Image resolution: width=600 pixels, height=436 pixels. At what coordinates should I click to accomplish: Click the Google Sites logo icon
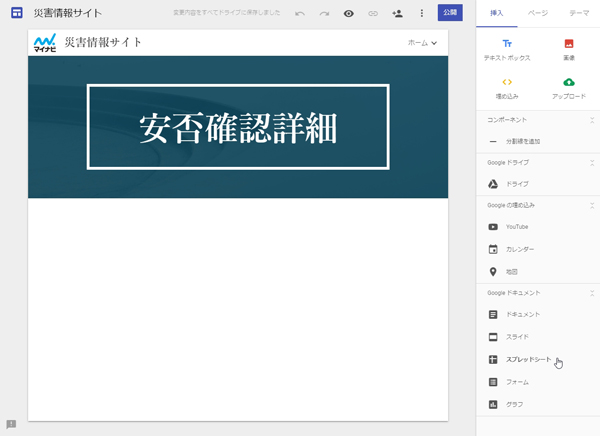[x=16, y=13]
